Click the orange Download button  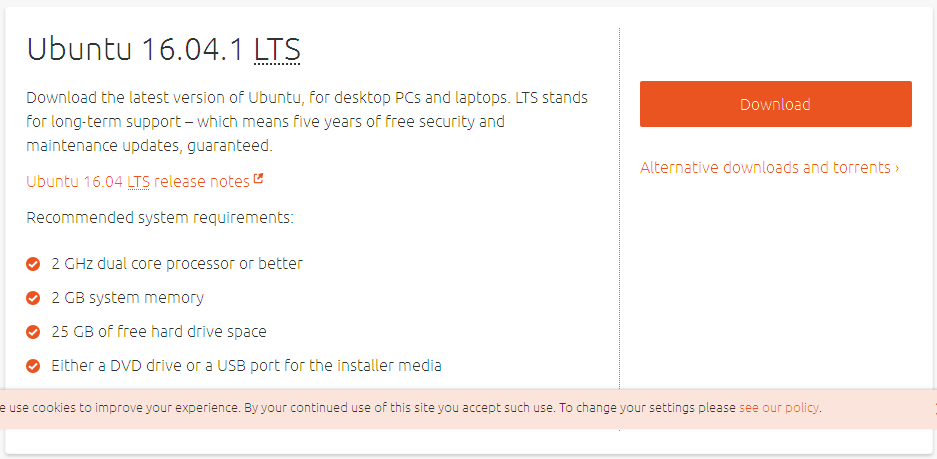pyautogui.click(x=775, y=104)
